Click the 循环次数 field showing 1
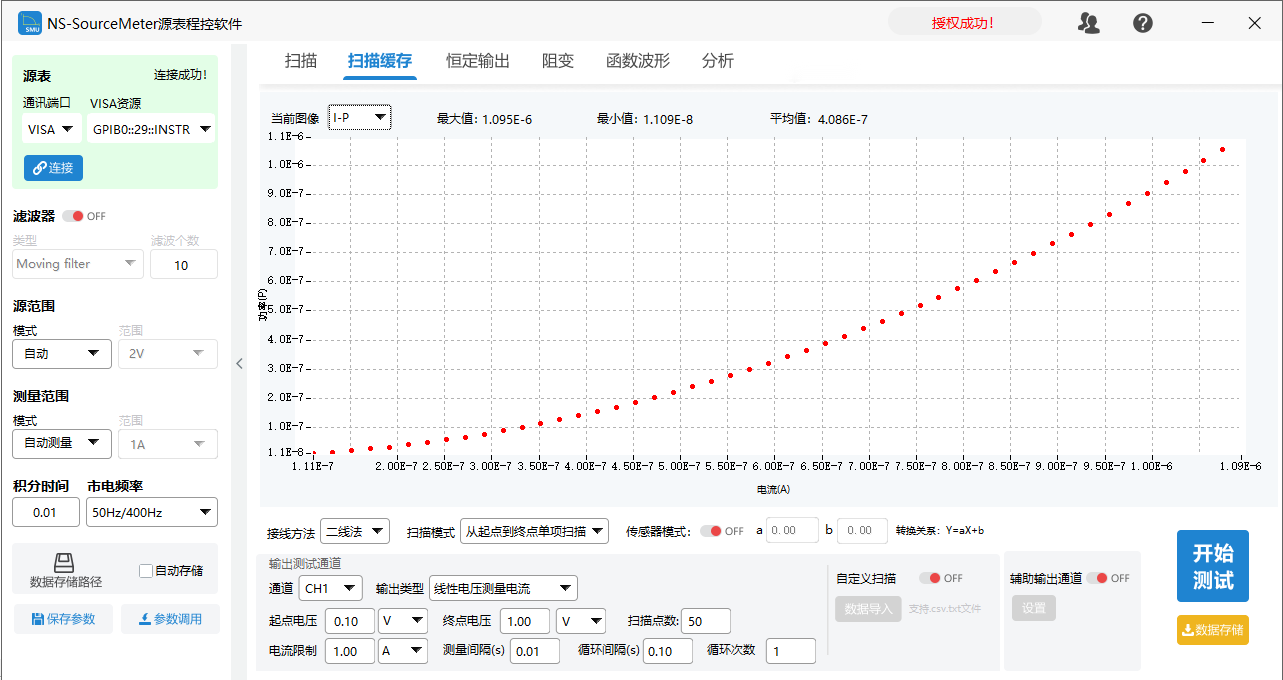Viewport: 1283px width, 680px height. [791, 651]
